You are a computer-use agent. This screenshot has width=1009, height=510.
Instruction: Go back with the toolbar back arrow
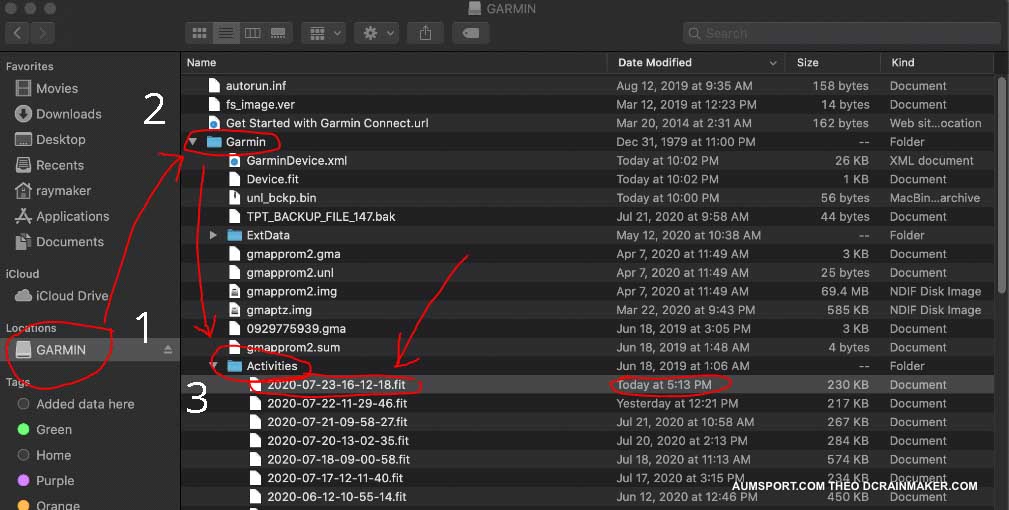click(17, 33)
